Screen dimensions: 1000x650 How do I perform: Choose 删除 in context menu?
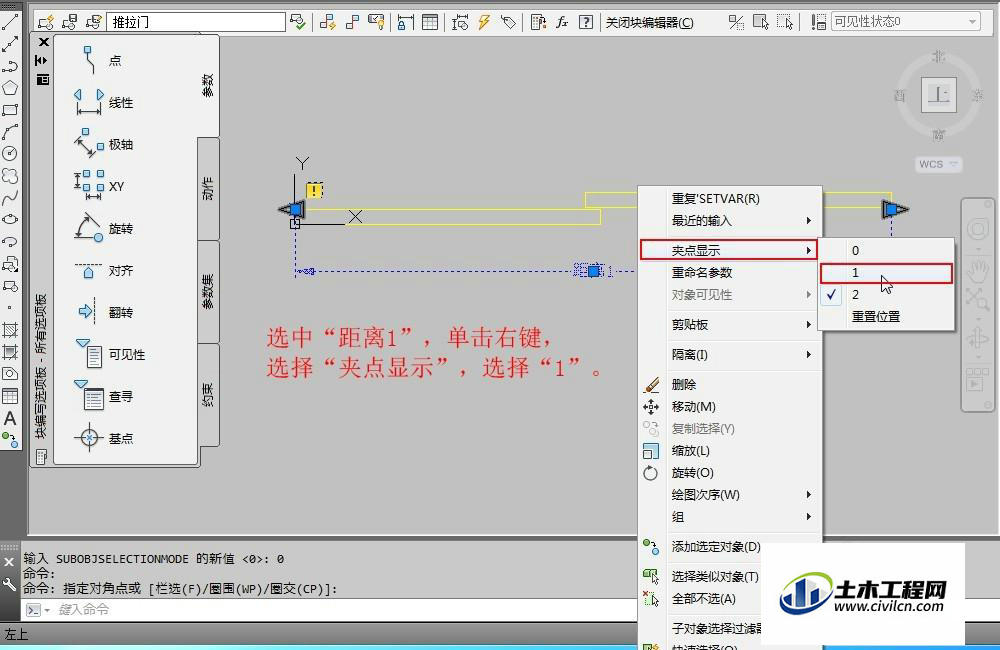click(x=731, y=385)
